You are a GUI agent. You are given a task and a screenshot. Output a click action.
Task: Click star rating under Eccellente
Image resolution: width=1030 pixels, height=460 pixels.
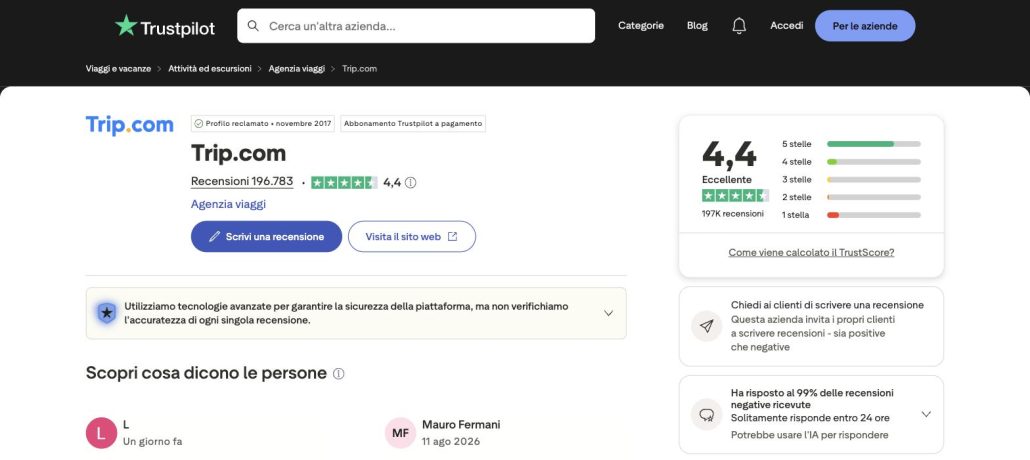(x=735, y=195)
